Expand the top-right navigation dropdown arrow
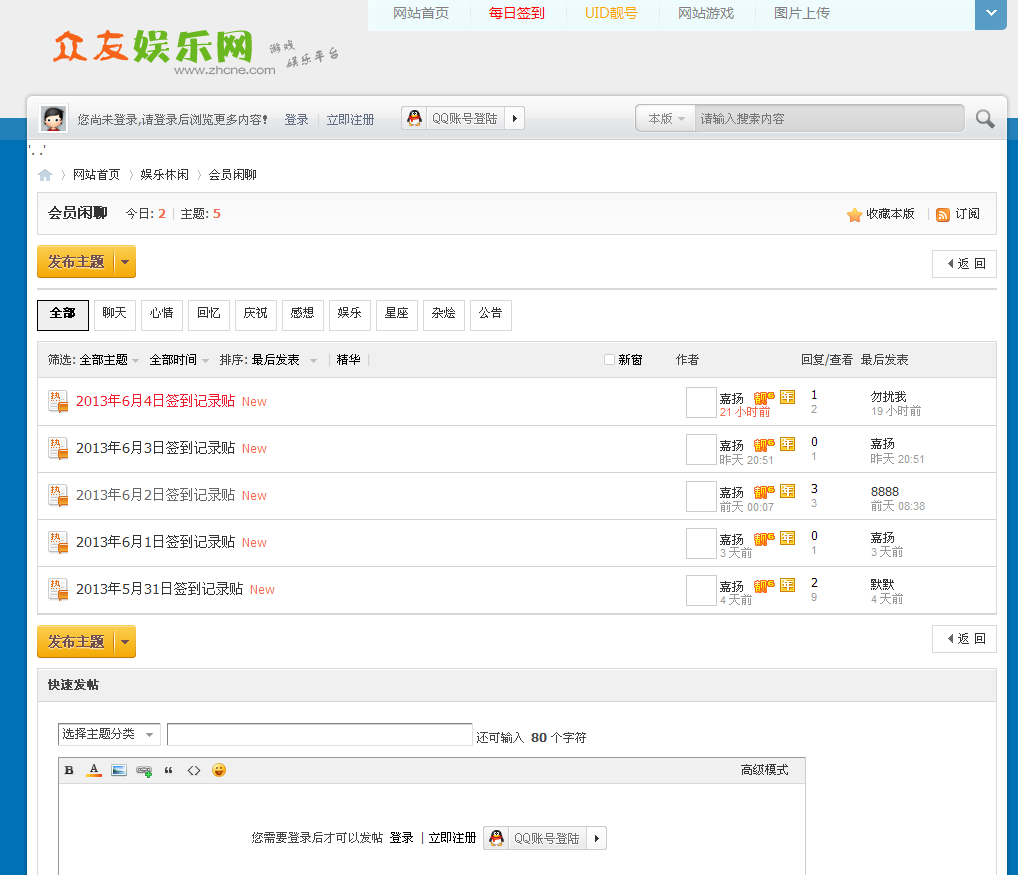The width and height of the screenshot is (1018, 875). 990,14
